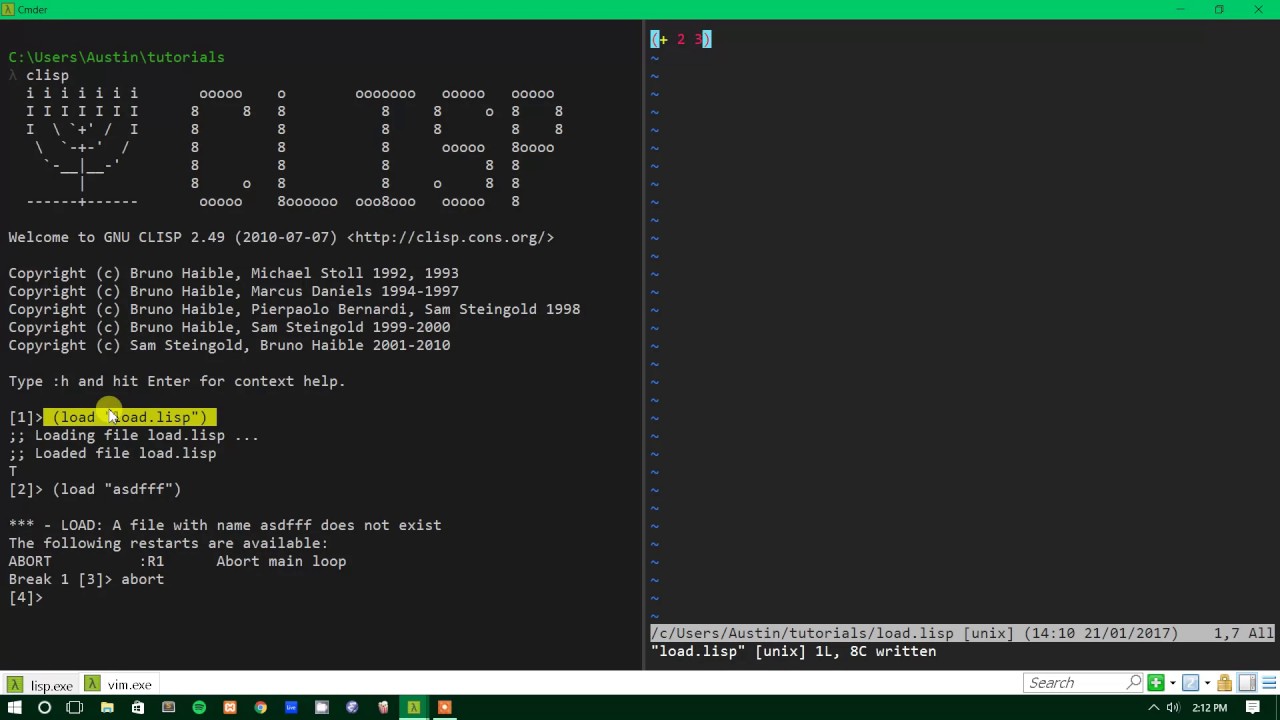Open Windows Action Center notifications
The width and height of the screenshot is (1280, 720).
point(1253,708)
